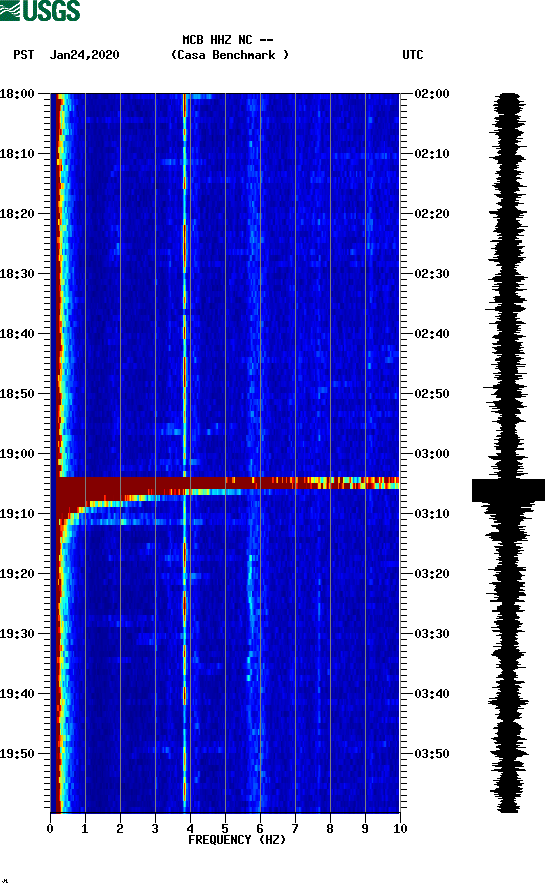
Task: Click the 18:00 PST time label
Action: [x=17, y=94]
